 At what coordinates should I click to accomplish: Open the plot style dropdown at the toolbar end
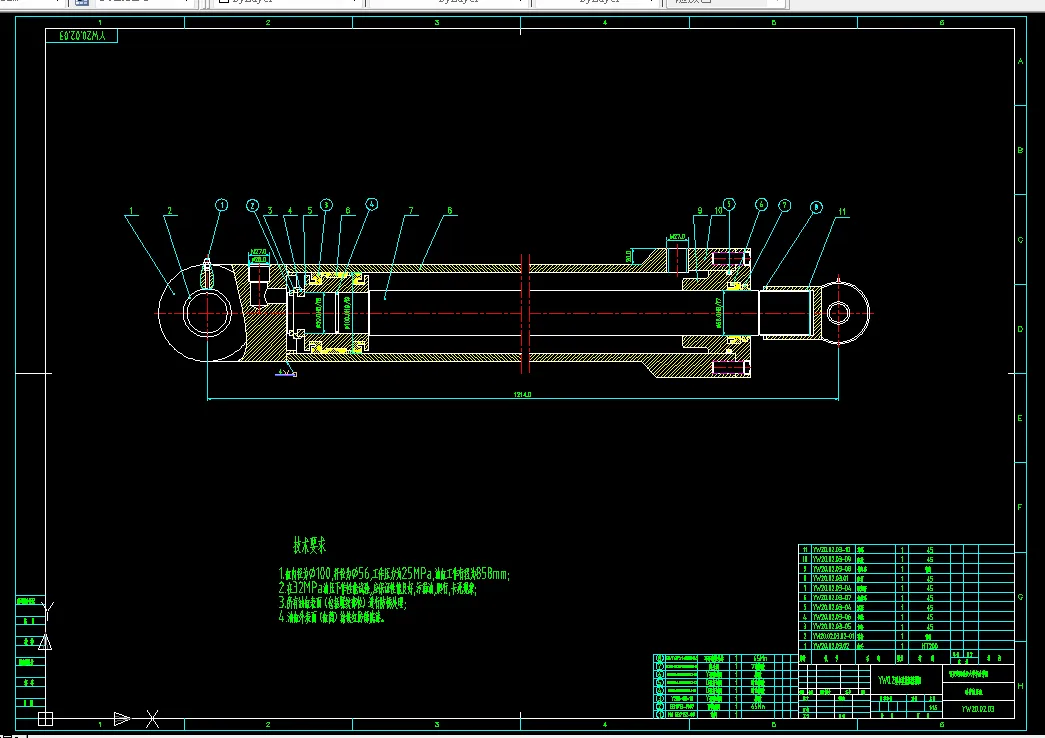tap(726, 3)
